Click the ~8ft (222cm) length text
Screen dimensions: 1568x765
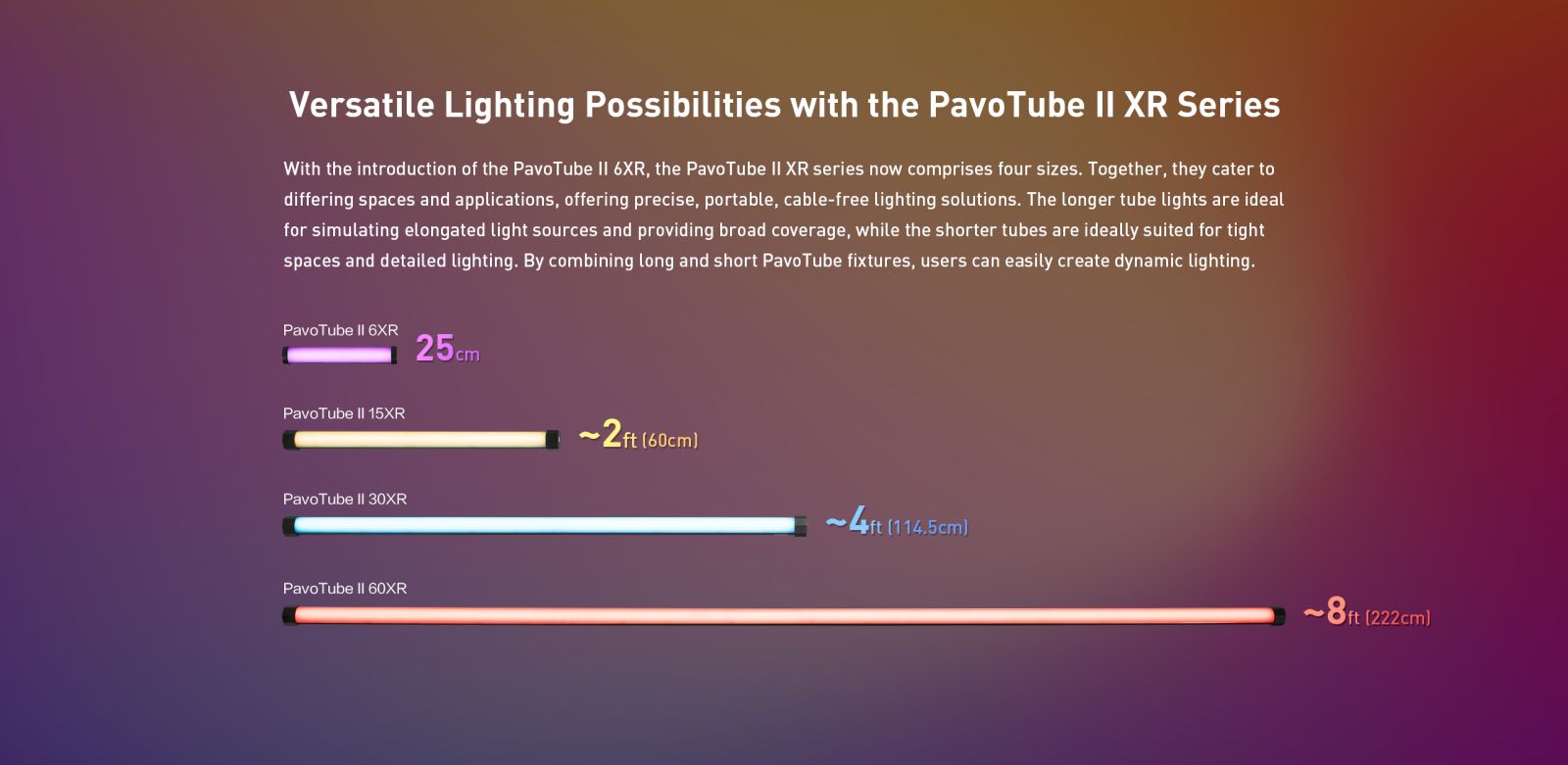click(x=1367, y=611)
